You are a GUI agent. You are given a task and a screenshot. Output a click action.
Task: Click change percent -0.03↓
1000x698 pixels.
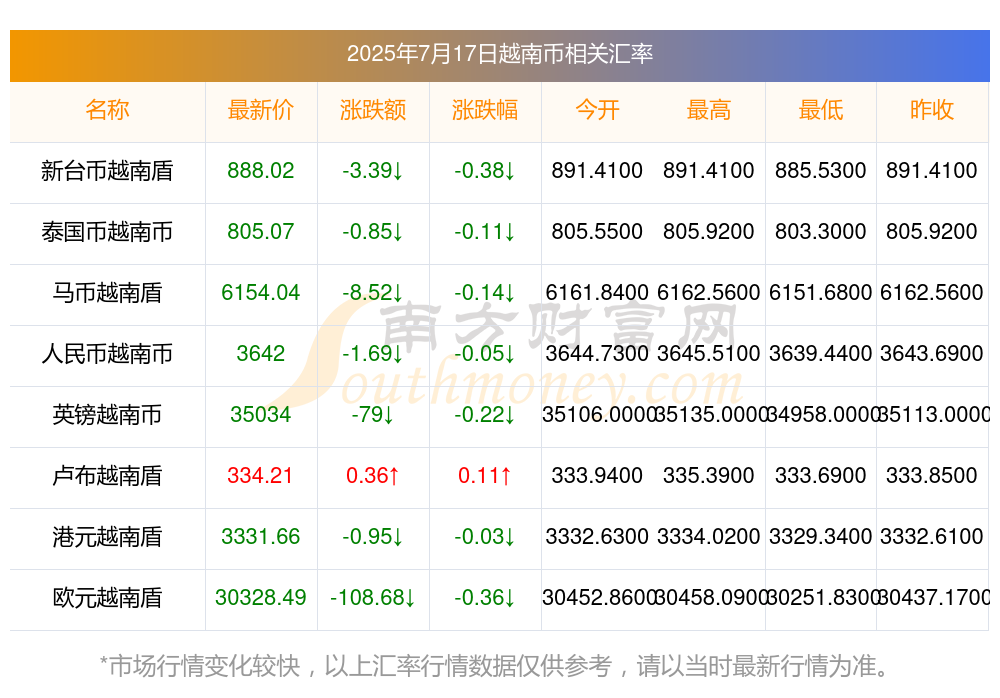click(485, 536)
